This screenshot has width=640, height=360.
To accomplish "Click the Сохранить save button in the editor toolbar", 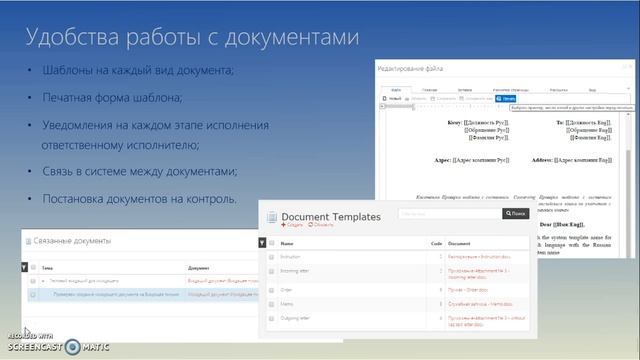I will tap(443, 98).
